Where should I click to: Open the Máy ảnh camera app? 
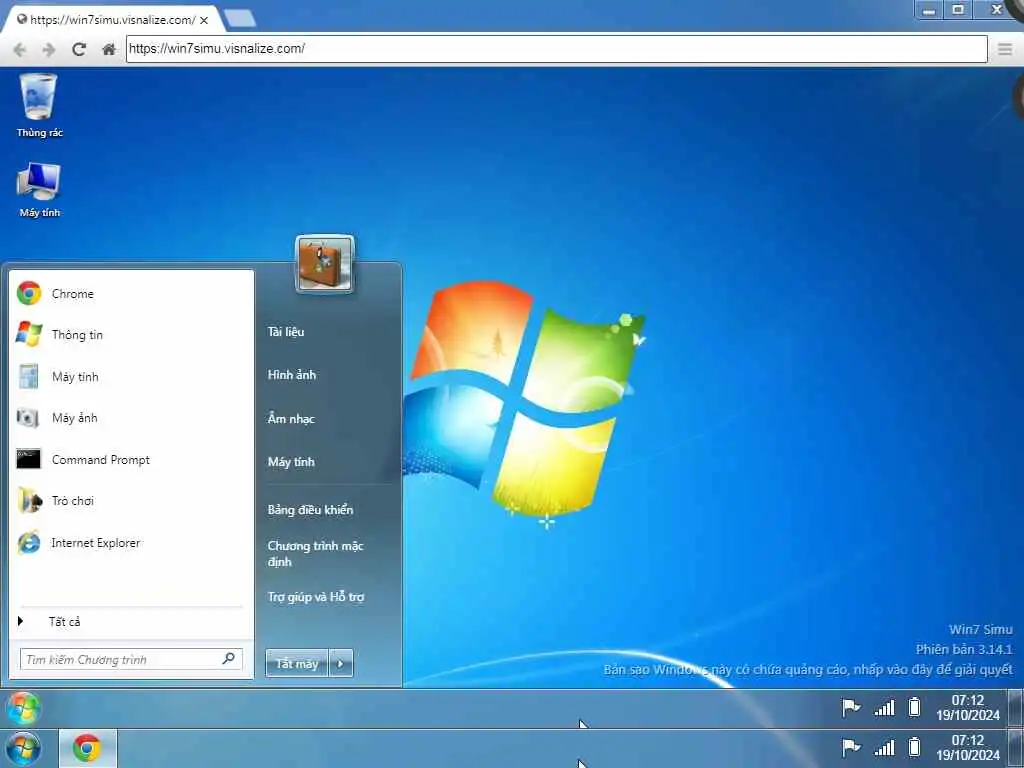tap(131, 418)
